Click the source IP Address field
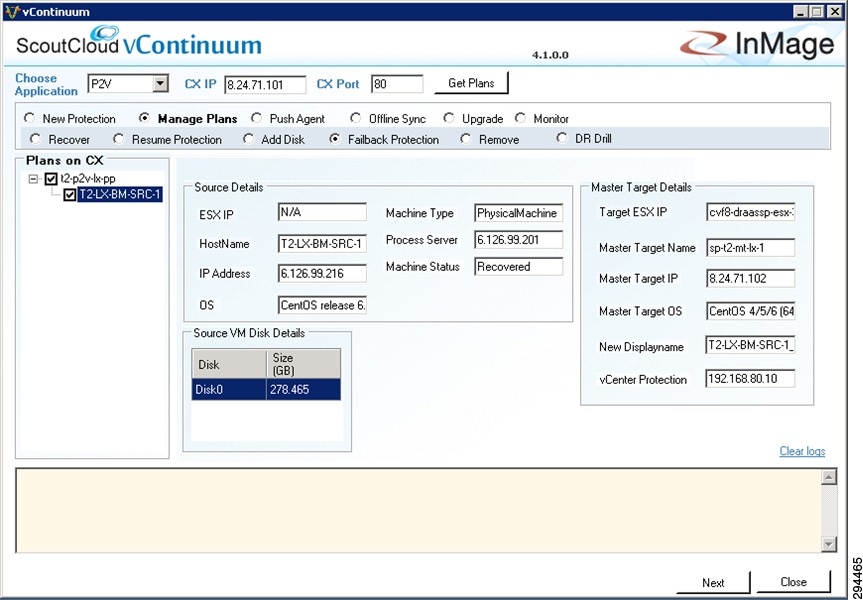863x600 pixels. pyautogui.click(x=322, y=274)
